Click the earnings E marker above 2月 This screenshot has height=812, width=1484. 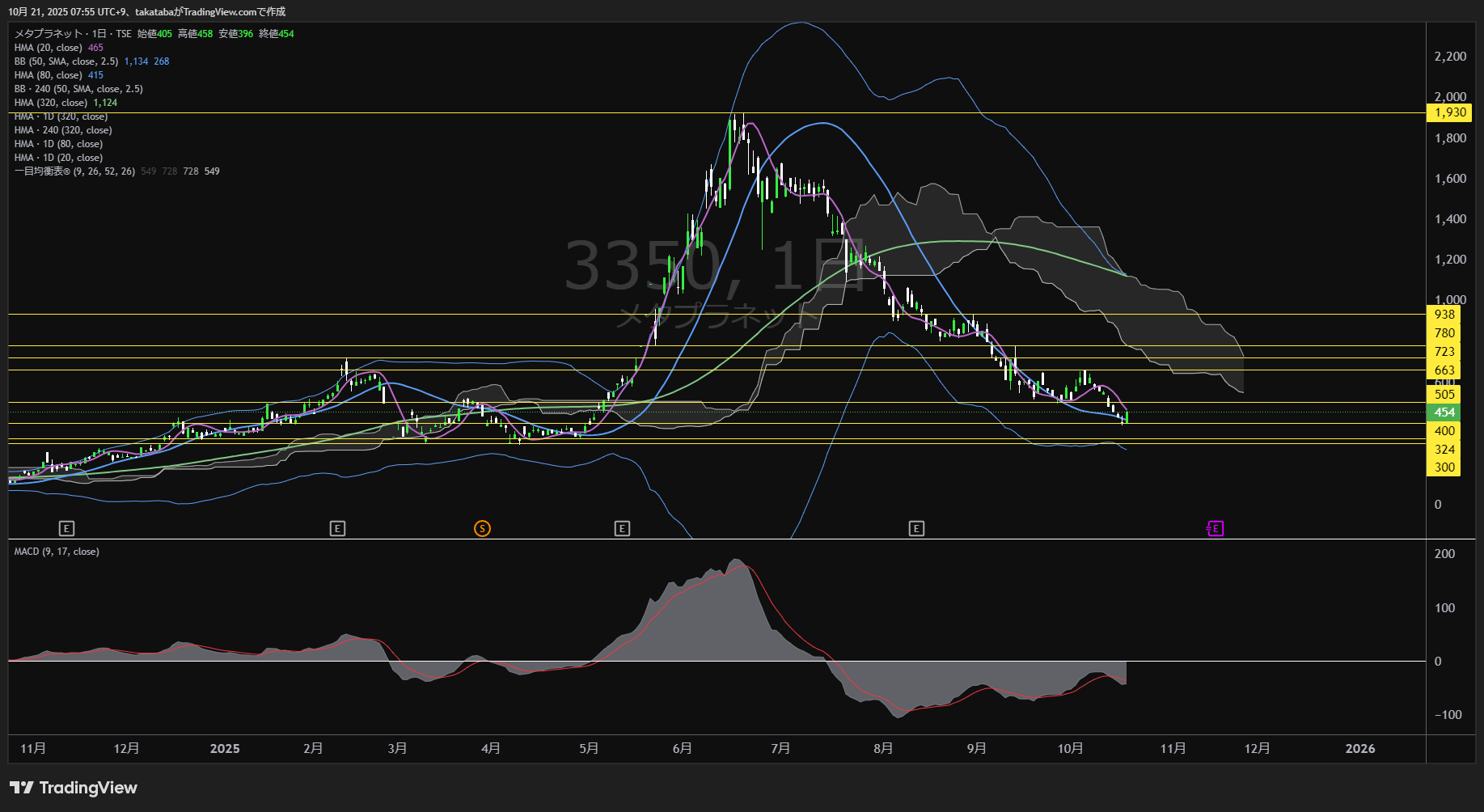pyautogui.click(x=338, y=529)
